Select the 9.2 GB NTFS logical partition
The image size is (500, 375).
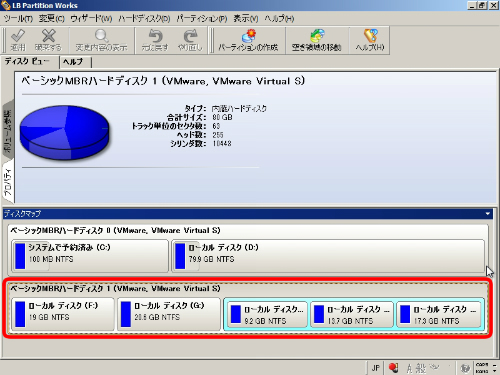(266, 315)
